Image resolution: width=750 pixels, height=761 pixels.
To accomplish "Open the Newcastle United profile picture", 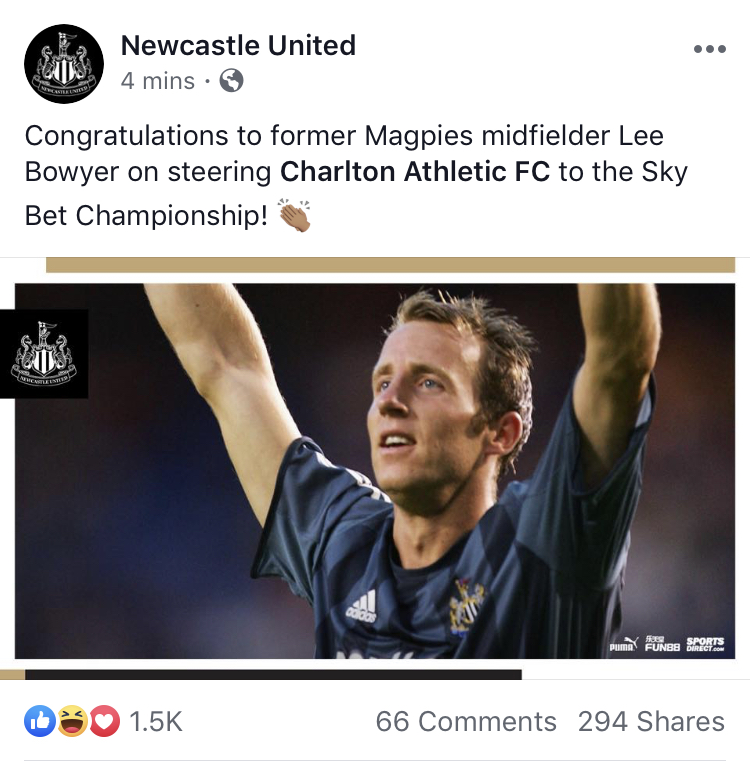I will pyautogui.click(x=64, y=64).
